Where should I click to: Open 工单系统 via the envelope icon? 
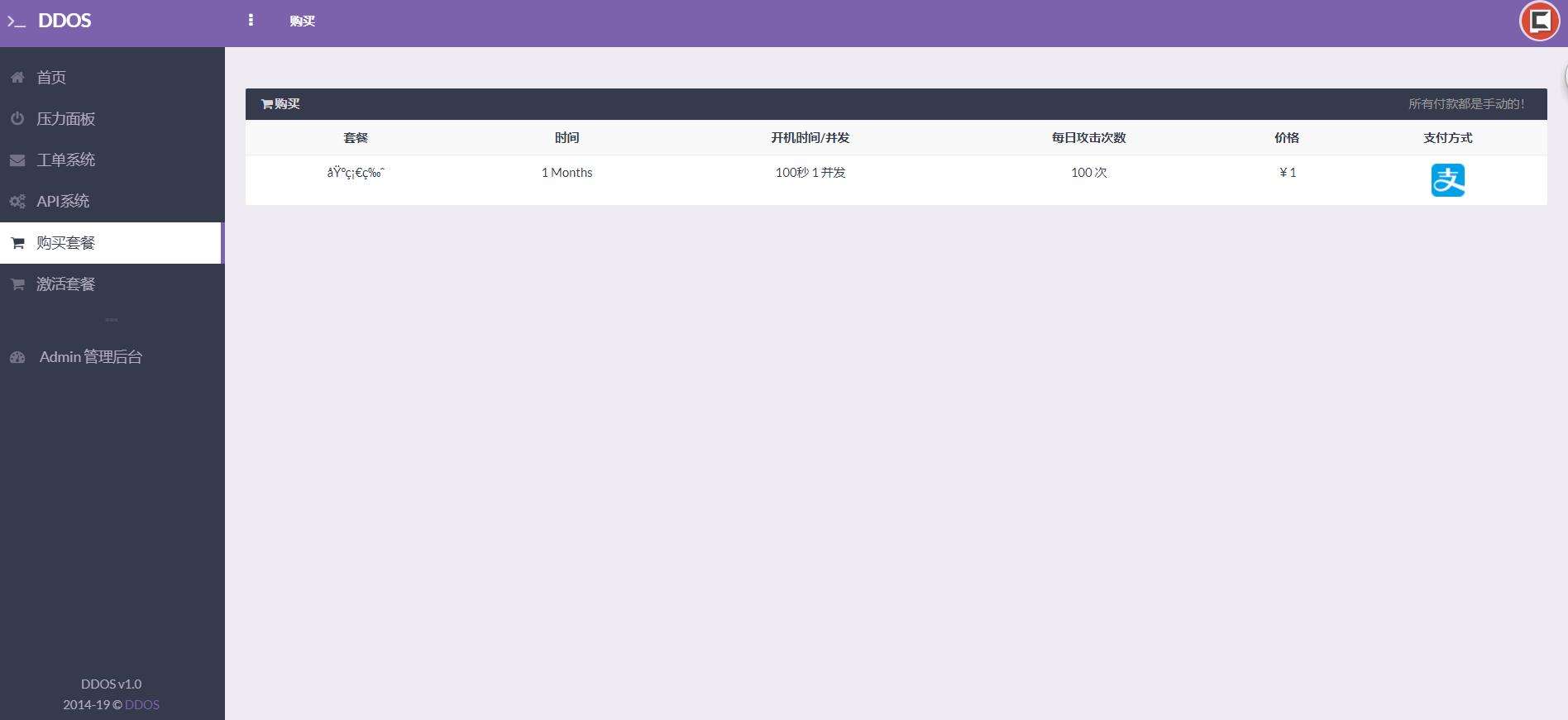pos(17,160)
